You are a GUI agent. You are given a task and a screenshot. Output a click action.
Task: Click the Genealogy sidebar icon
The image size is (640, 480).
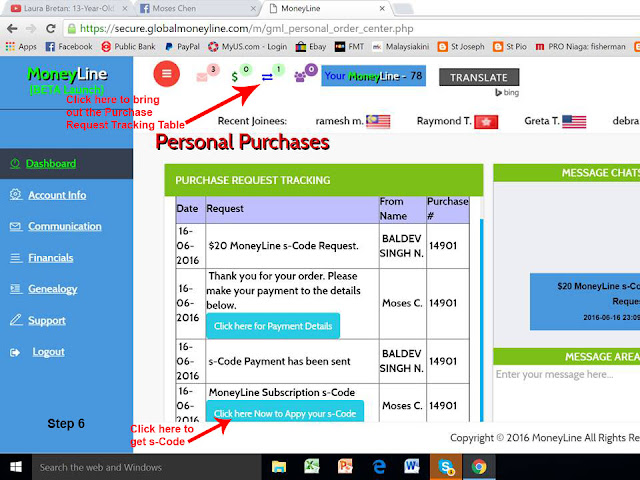[16, 289]
